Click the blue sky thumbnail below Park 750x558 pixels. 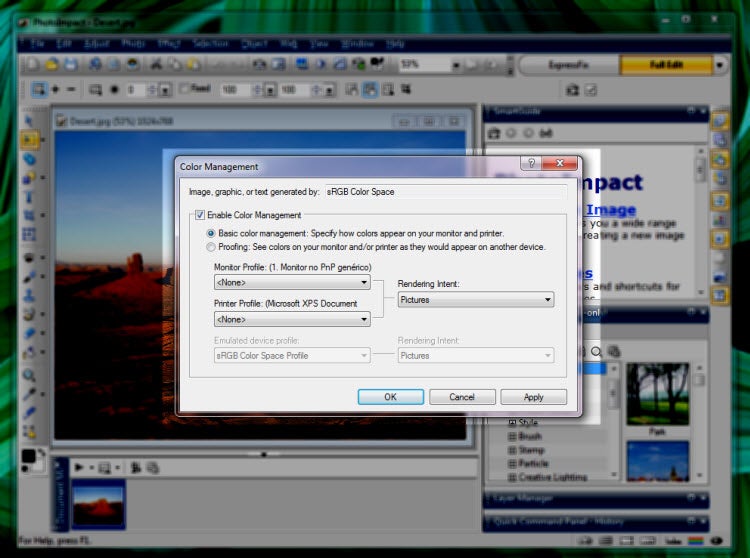coord(658,460)
